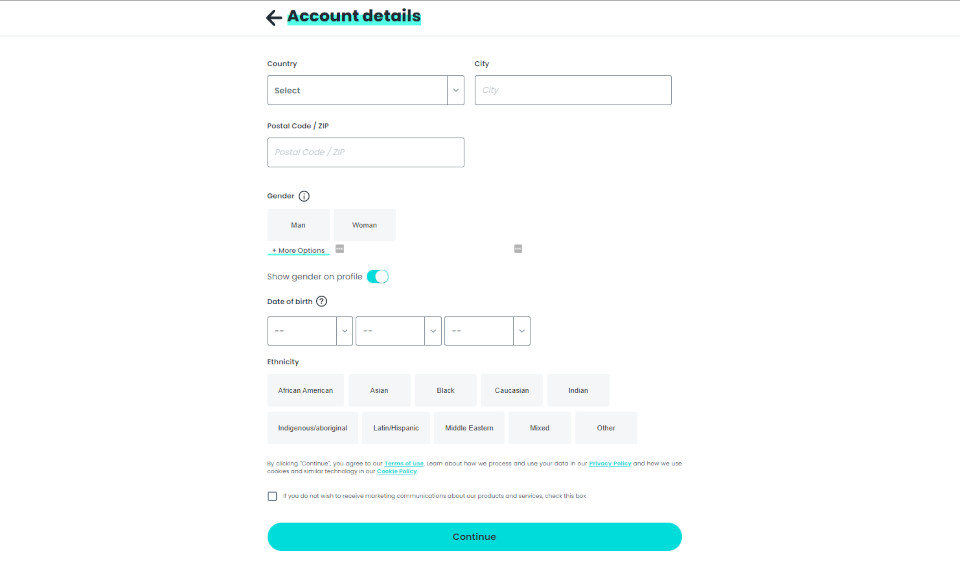Select Man gender option
The height and width of the screenshot is (561, 960).
tap(298, 225)
